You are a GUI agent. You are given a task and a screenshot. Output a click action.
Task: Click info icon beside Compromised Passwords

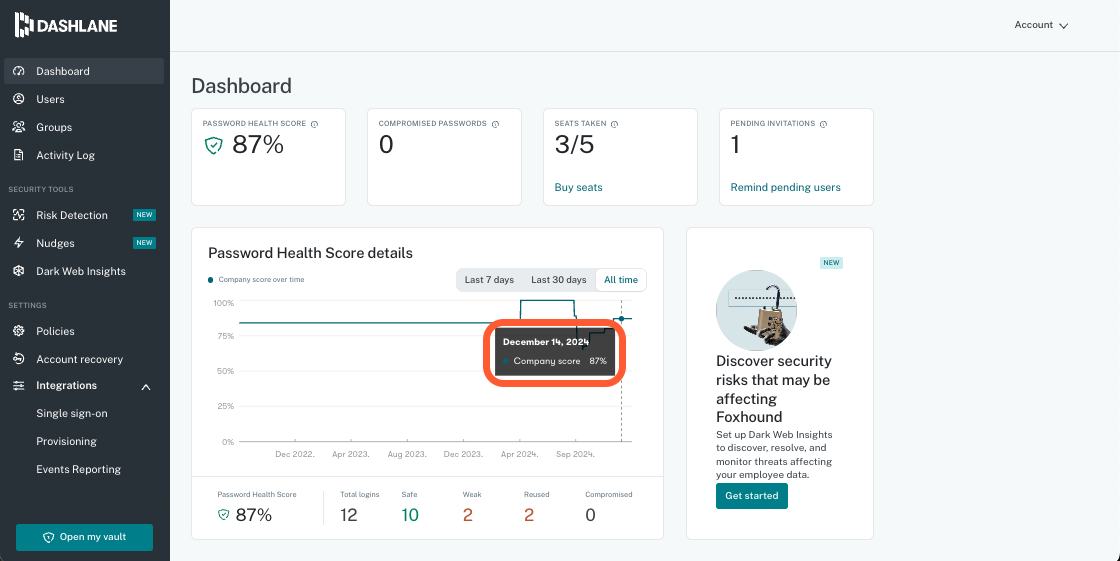click(x=495, y=124)
